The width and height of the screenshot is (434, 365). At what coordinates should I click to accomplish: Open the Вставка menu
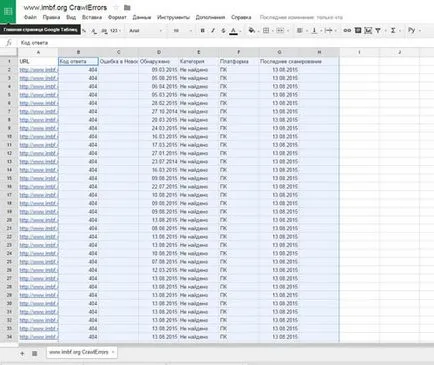click(x=92, y=17)
